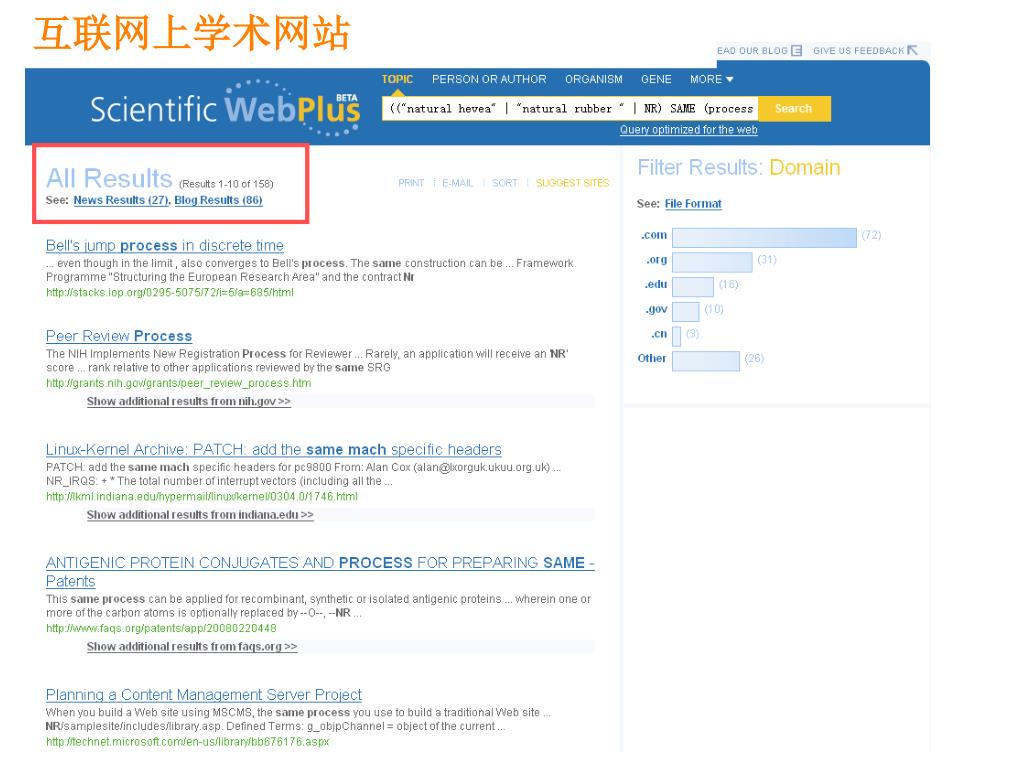Click 'Results 1-10 of 158' text

click(x=226, y=184)
